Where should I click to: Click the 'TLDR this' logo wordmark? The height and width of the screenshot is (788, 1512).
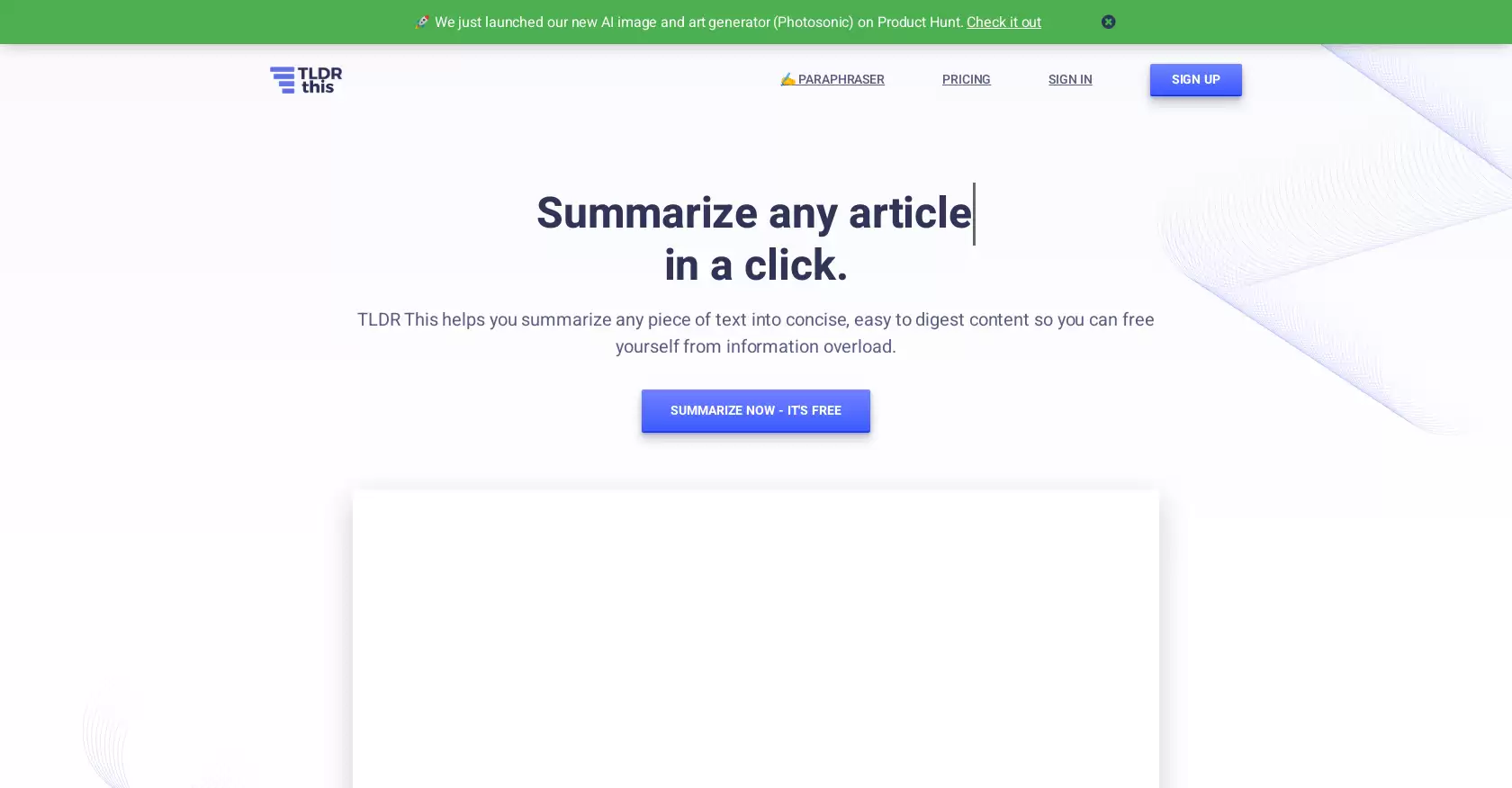(x=319, y=80)
